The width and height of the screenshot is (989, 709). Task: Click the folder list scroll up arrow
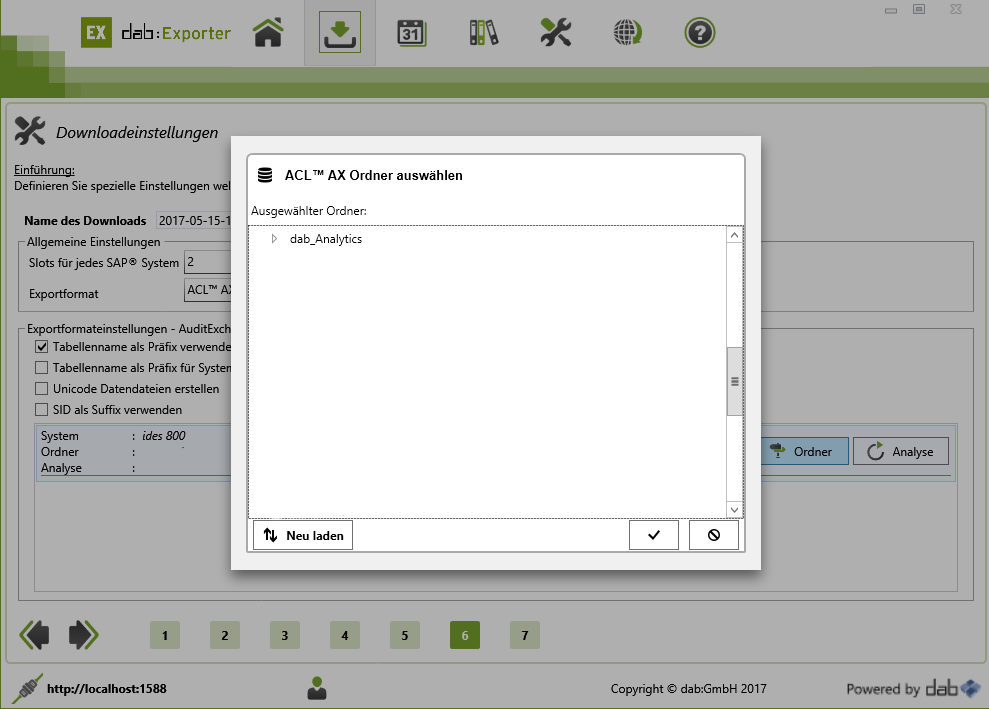(x=734, y=235)
